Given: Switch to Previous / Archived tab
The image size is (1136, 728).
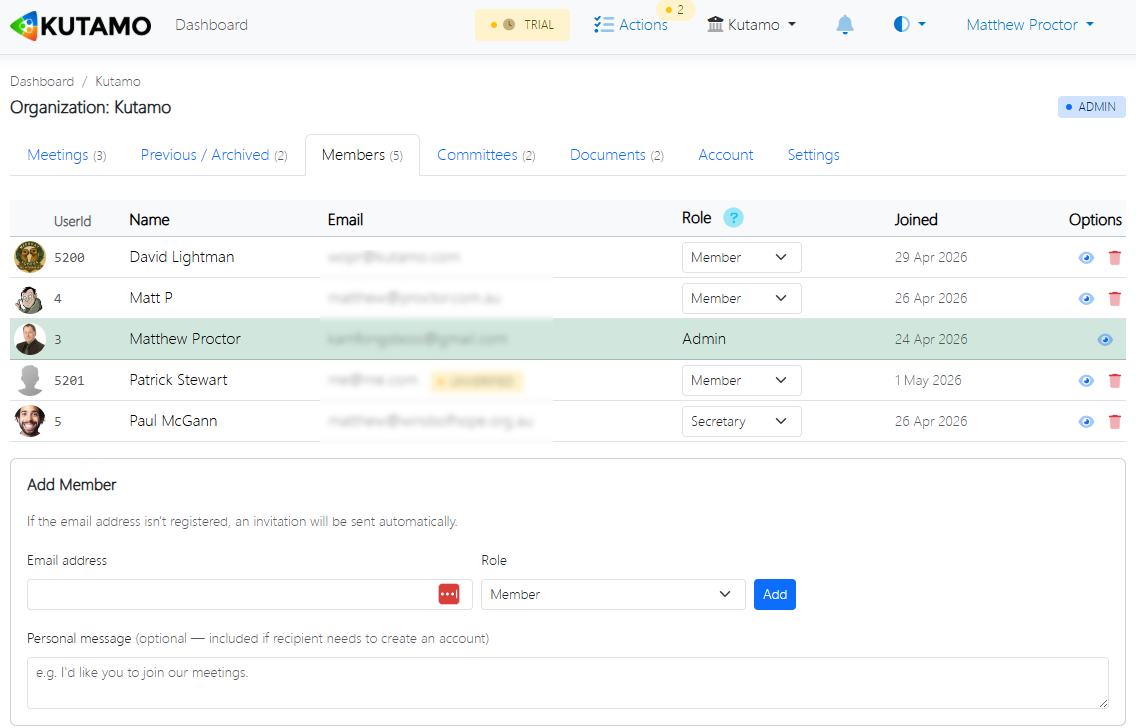Looking at the screenshot, I should pyautogui.click(x=214, y=155).
